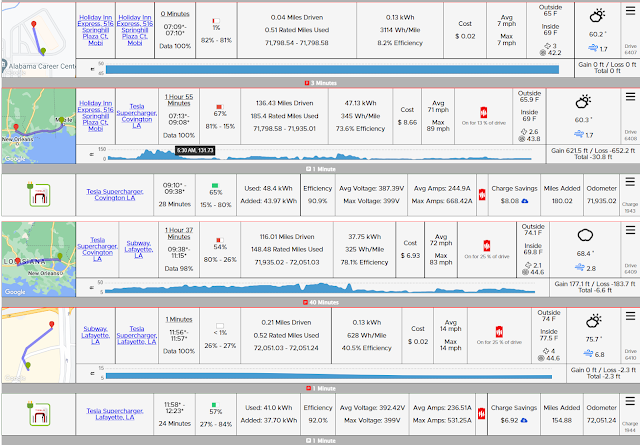Viewport: 640px width, 445px height.
Task: Click the empty battery icon above < 1%
Action: (x=220, y=326)
